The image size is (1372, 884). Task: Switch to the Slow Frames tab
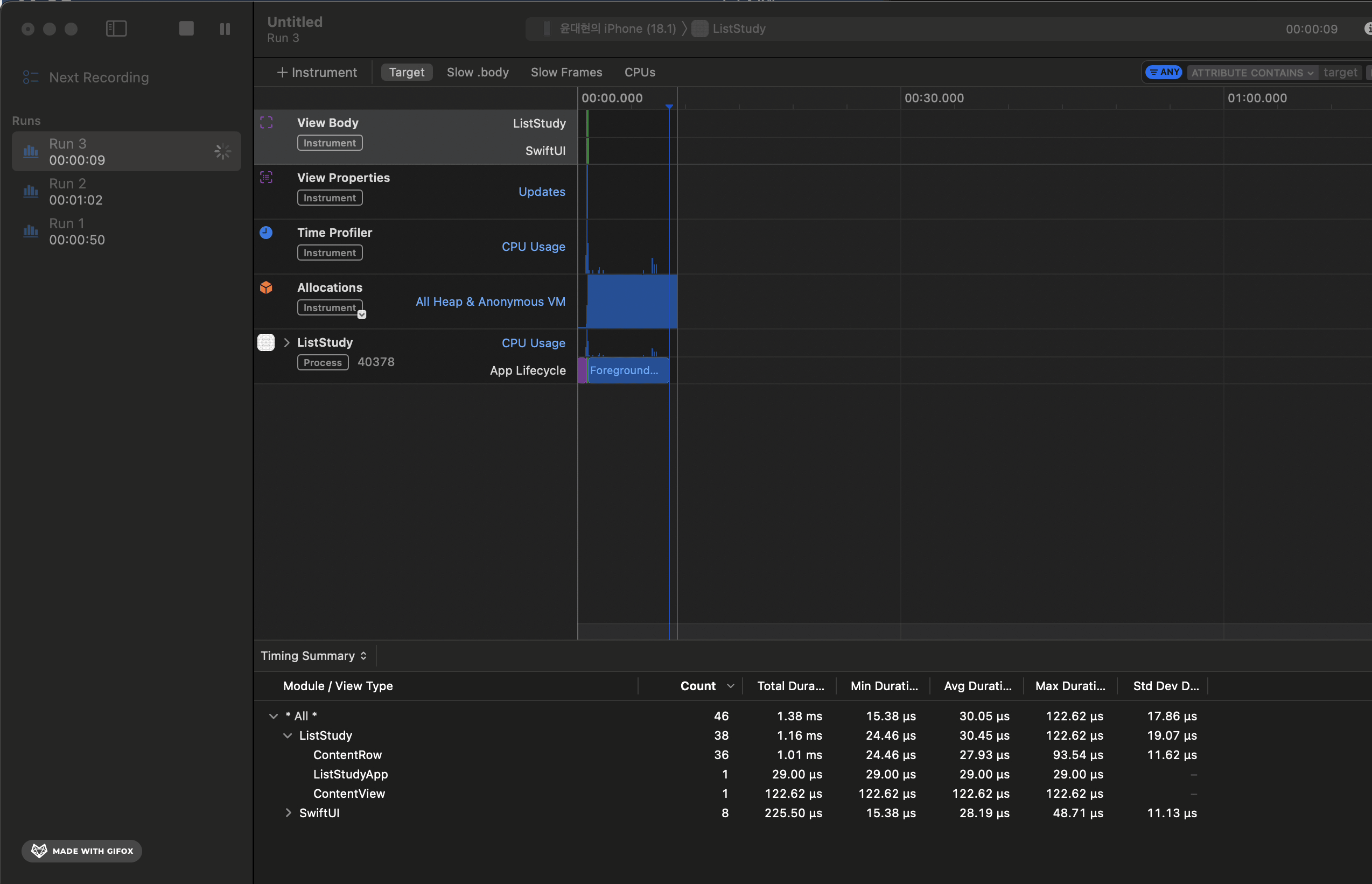pos(566,72)
